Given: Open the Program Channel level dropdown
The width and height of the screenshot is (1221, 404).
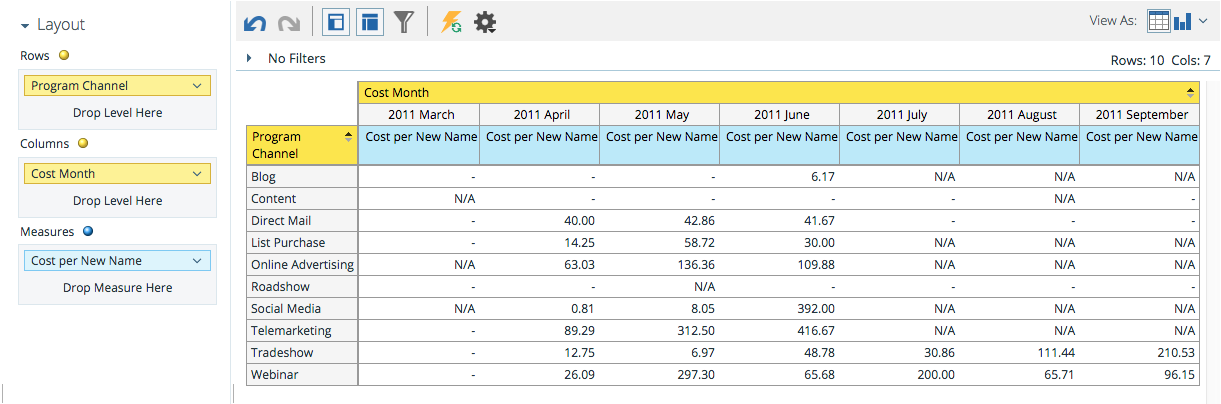Looking at the screenshot, I should 197,86.
